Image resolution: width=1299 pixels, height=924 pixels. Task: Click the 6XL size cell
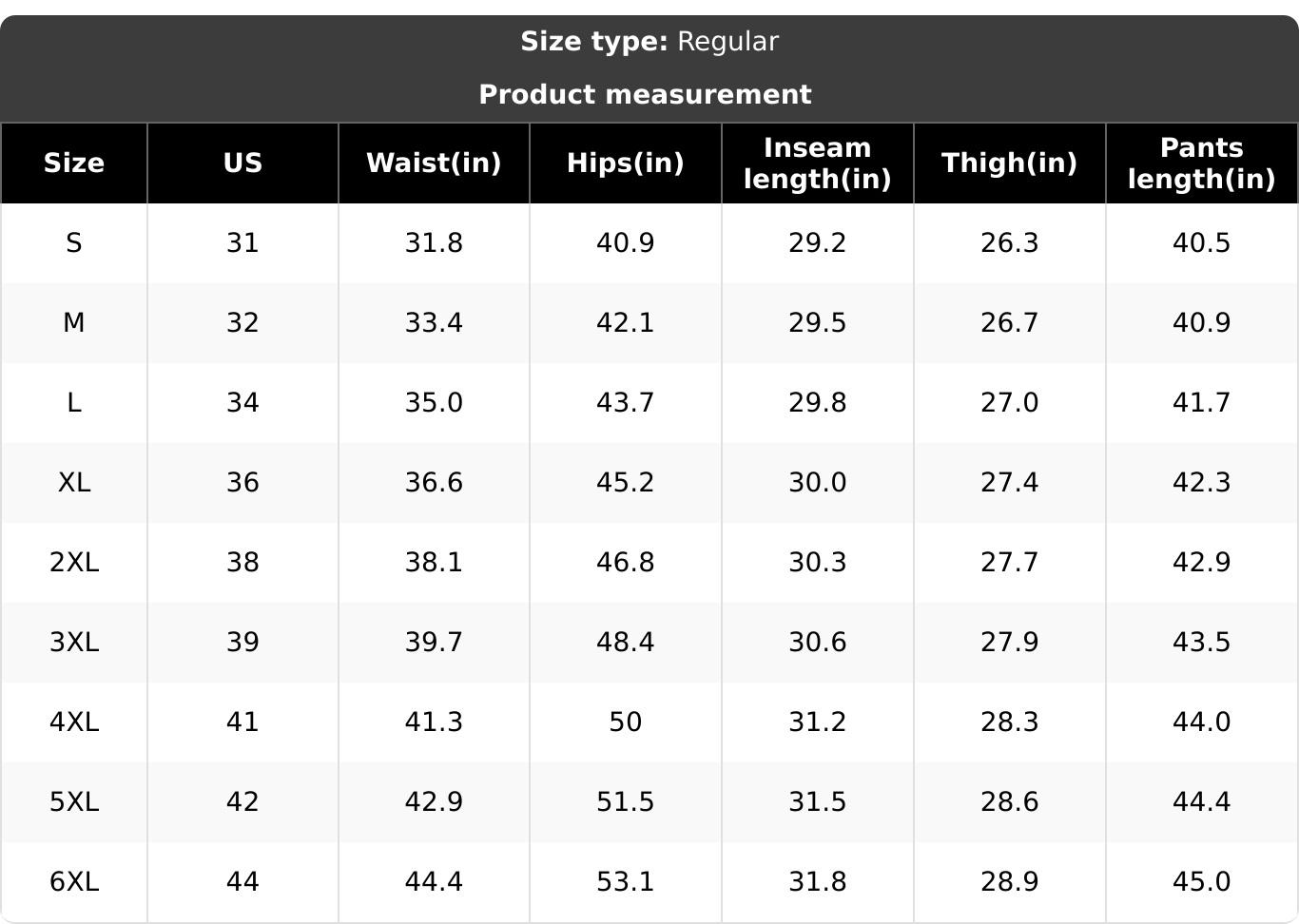[x=74, y=882]
